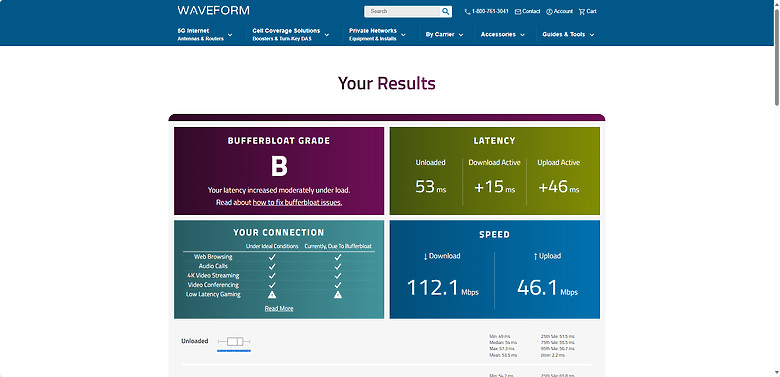Click the bufferbloat warning triangle for Low Latency Gaming
The image size is (780, 377).
click(x=338, y=294)
